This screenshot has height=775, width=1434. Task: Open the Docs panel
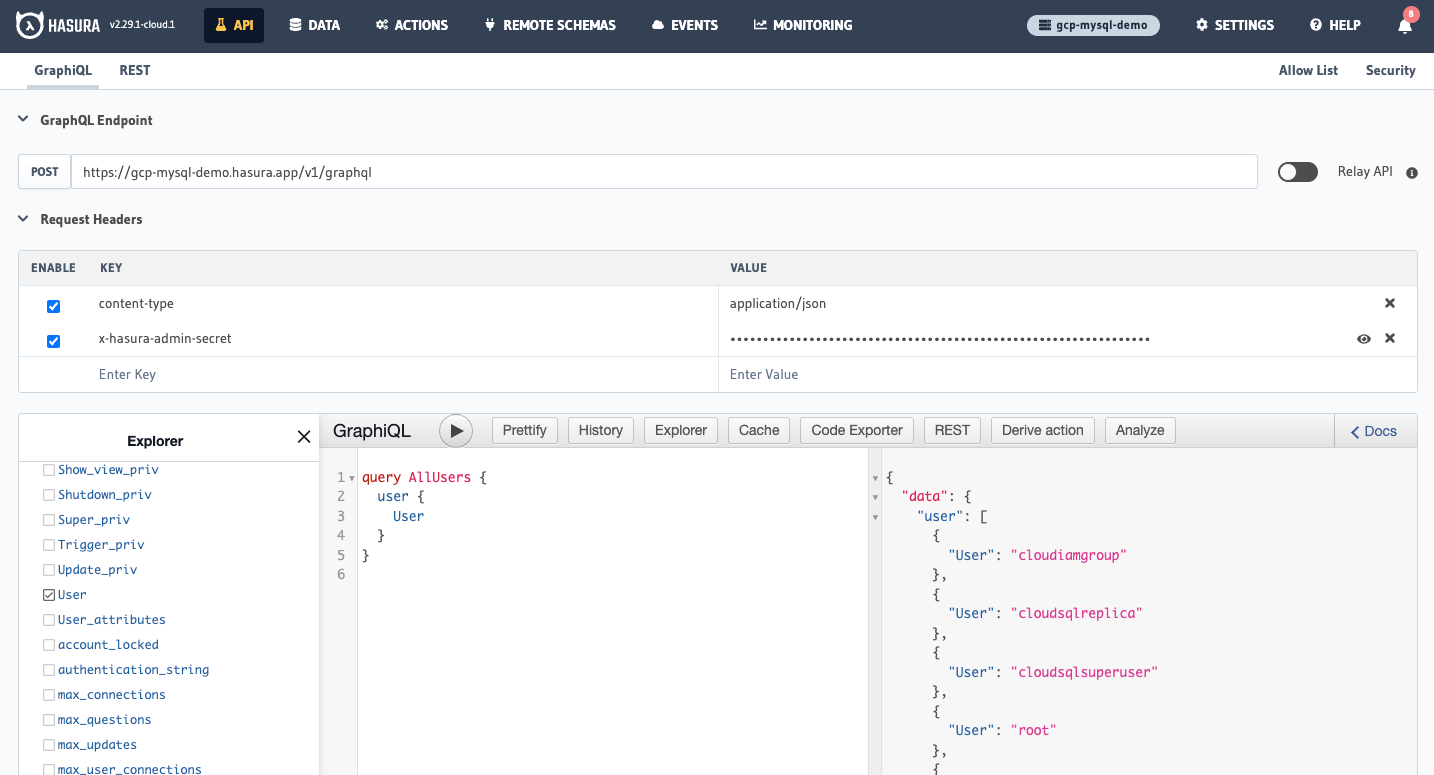pyautogui.click(x=1375, y=431)
